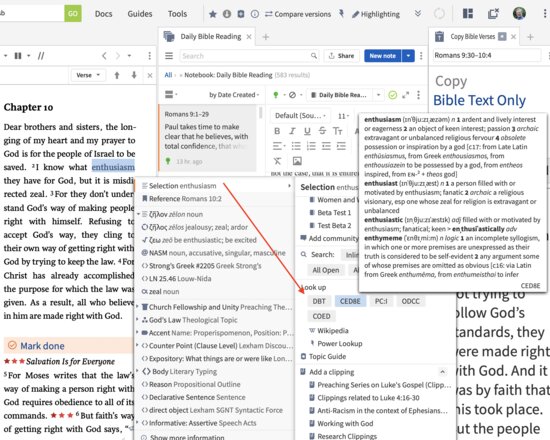Open the Highlighting tool
This screenshot has height=440, width=550.
(x=376, y=14)
